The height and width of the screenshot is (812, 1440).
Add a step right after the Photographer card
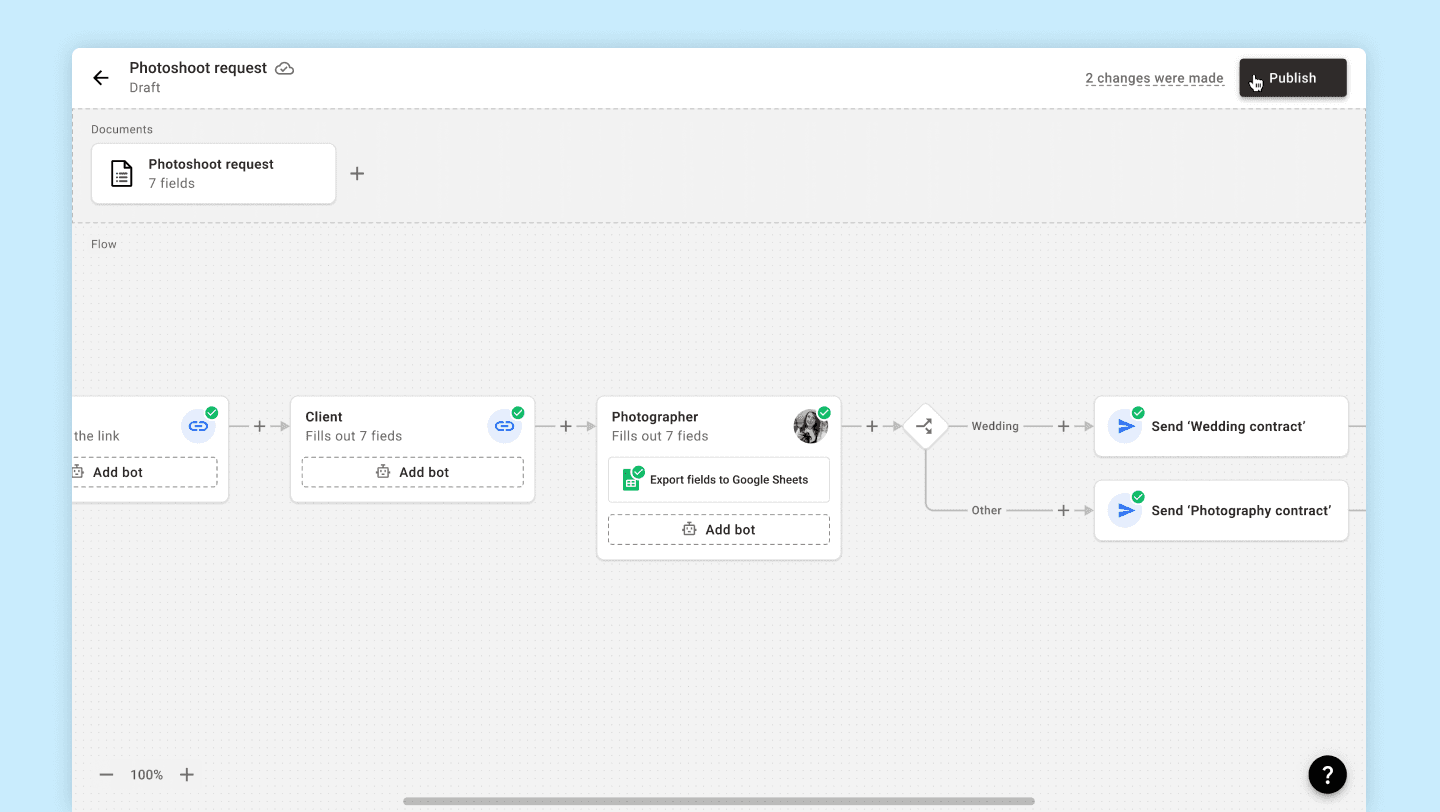[872, 426]
